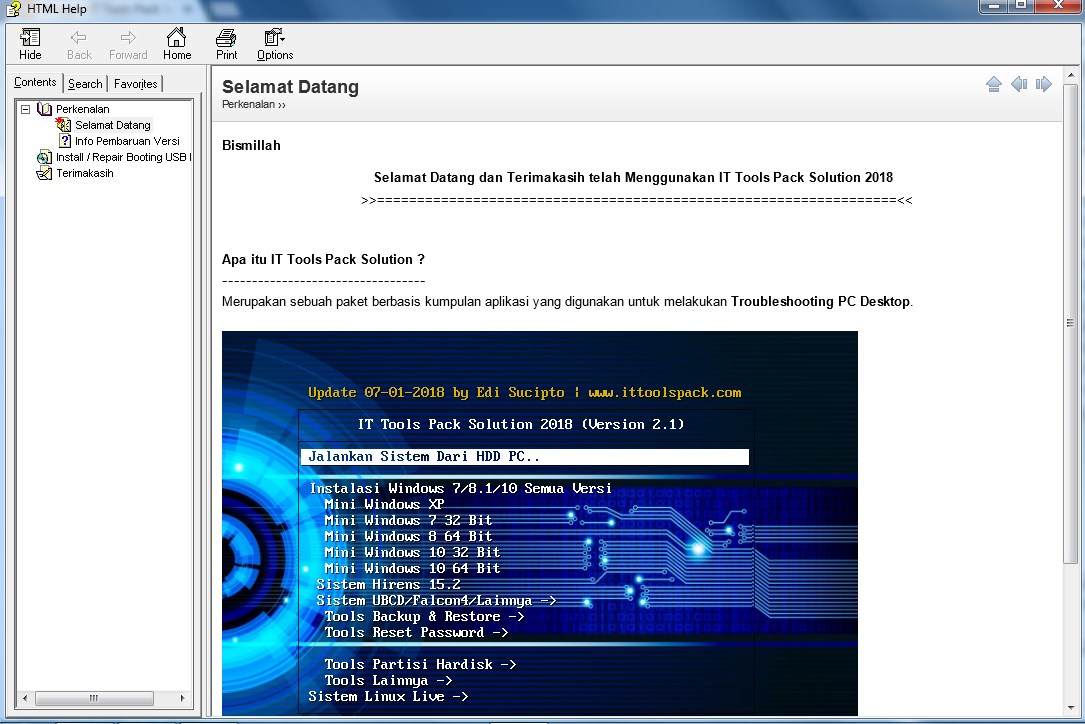
Task: Select the Perkenalan book icon
Action: click(44, 109)
